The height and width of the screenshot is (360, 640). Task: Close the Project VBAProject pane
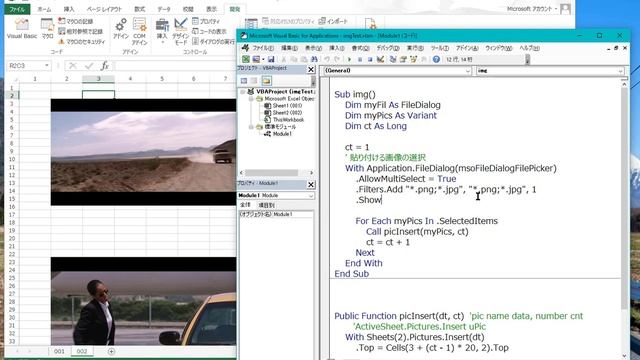(x=311, y=69)
